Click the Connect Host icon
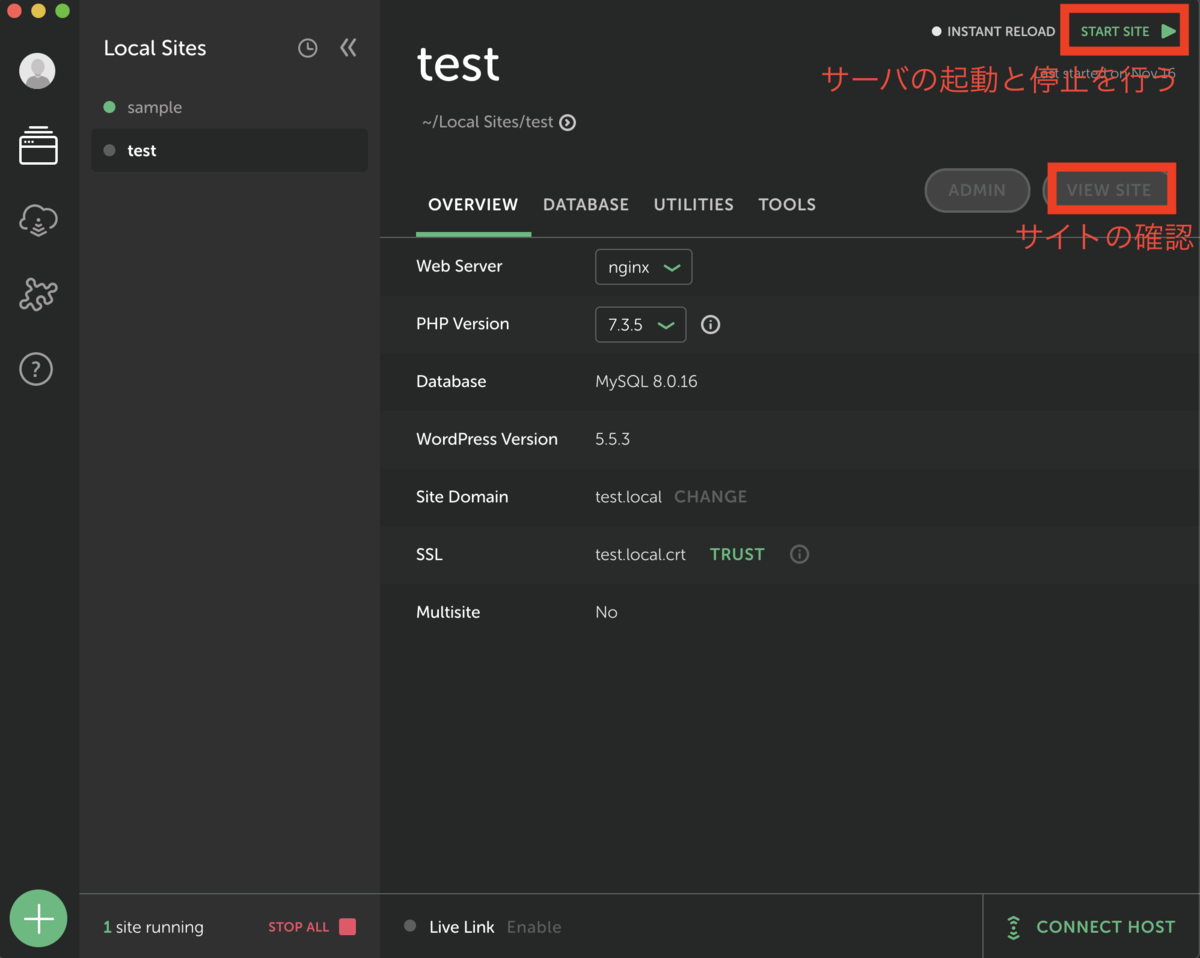 click(x=1013, y=927)
